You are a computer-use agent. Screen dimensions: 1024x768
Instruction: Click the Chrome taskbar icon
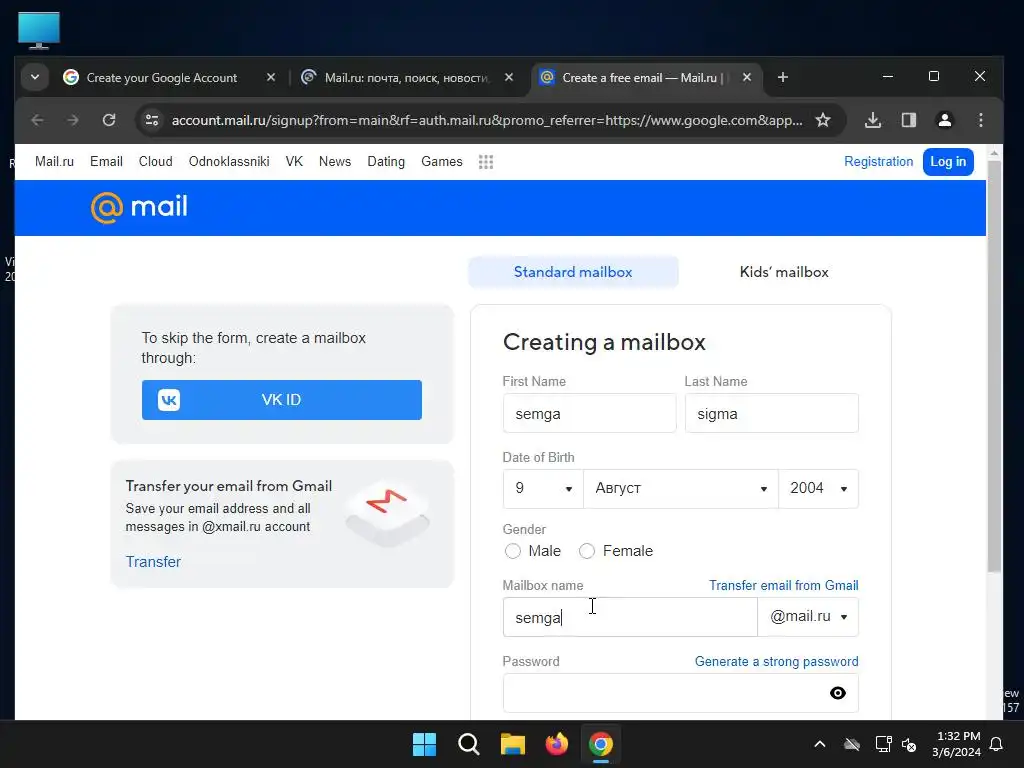click(600, 744)
